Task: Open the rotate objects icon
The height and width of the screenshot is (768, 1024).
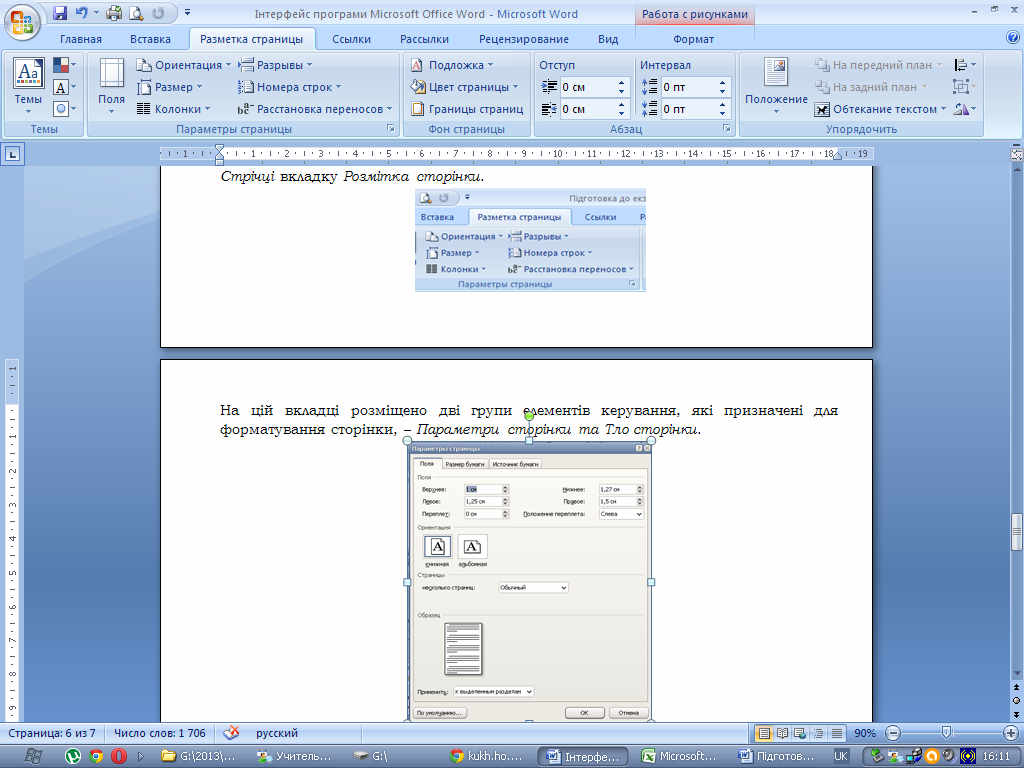Action: [x=965, y=109]
